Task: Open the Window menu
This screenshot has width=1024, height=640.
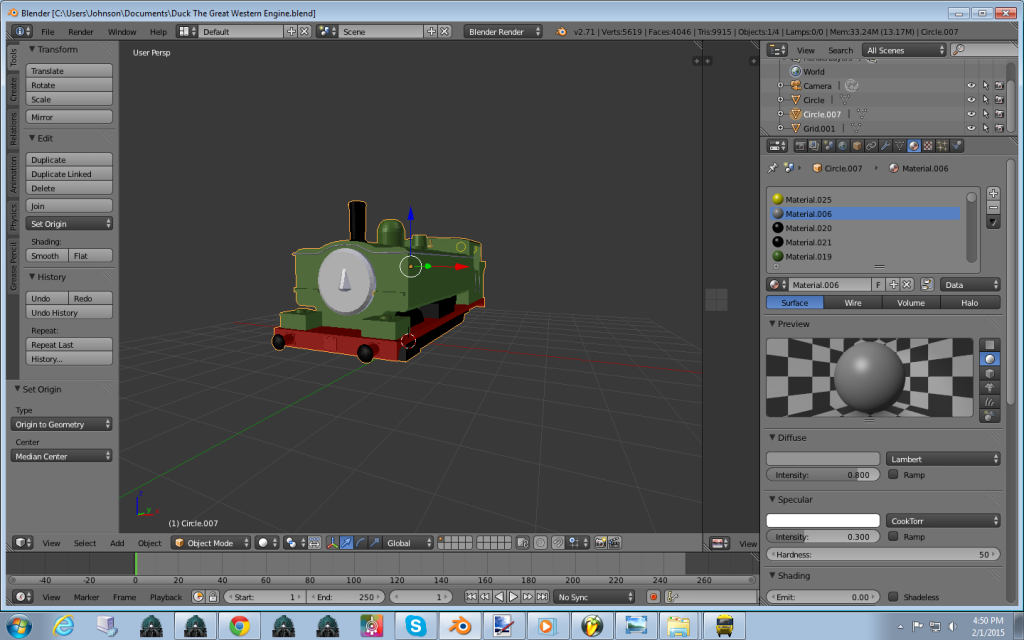Action: [122, 31]
